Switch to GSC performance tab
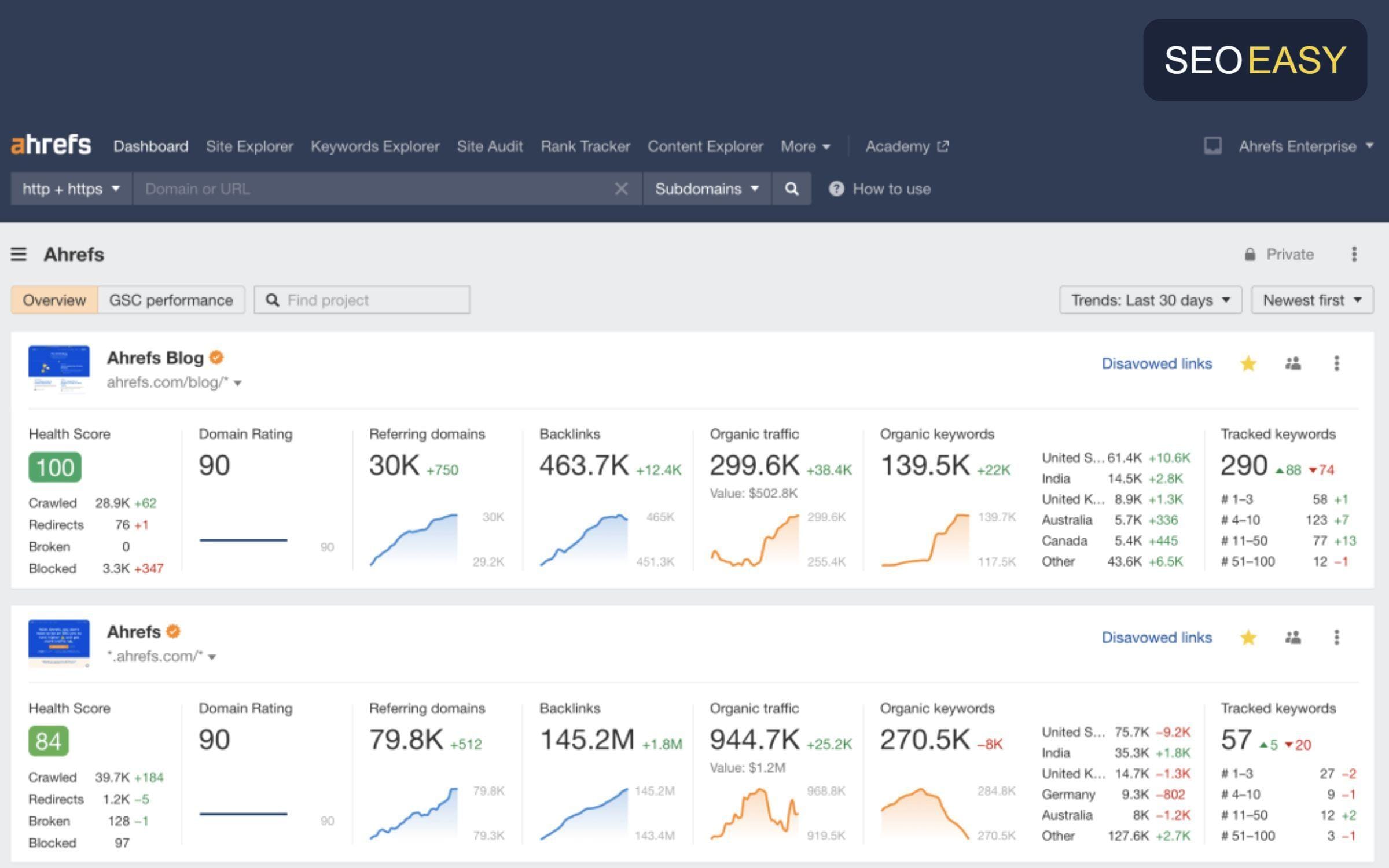Image resolution: width=1389 pixels, height=868 pixels. (x=171, y=300)
